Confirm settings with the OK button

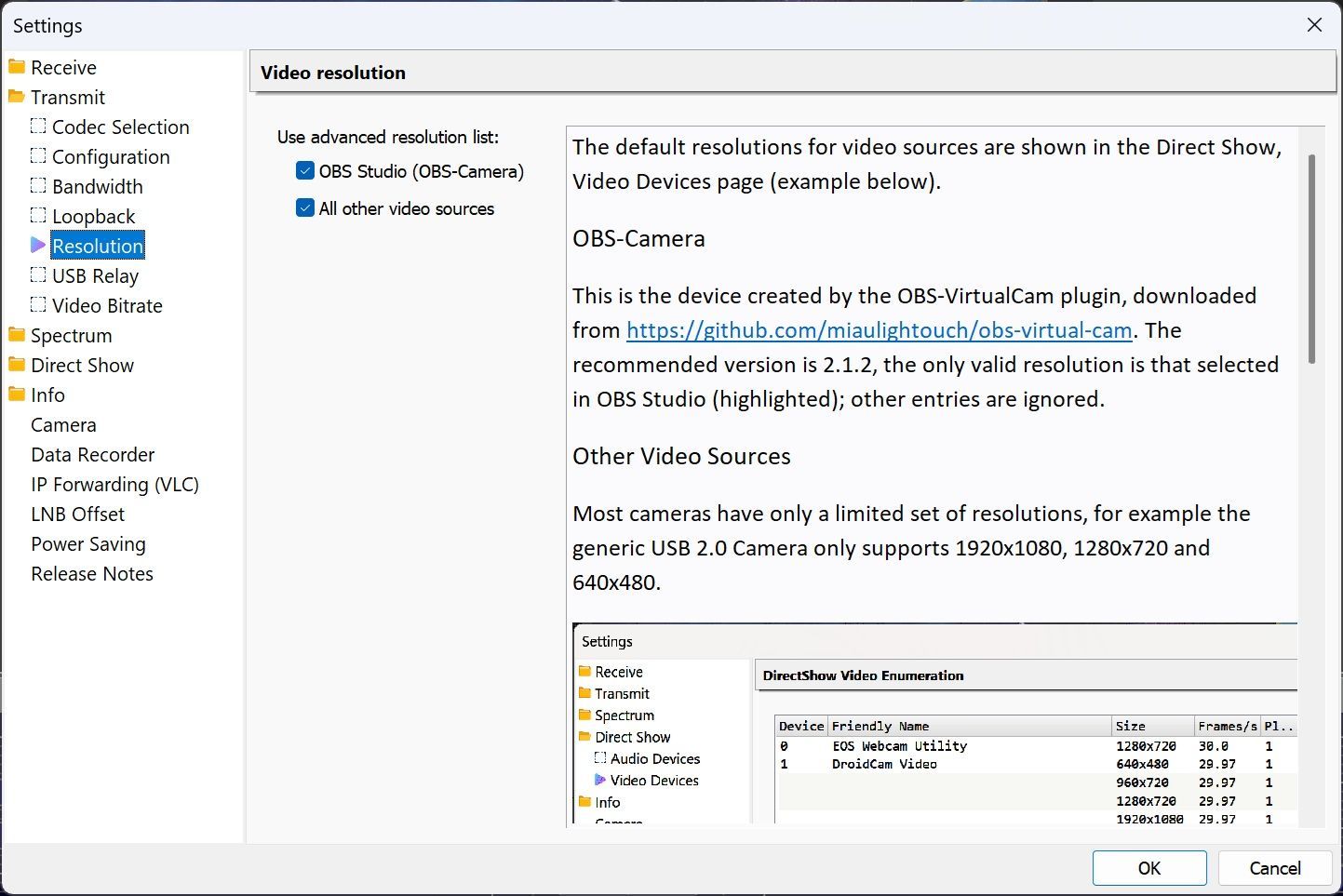pos(1149,868)
